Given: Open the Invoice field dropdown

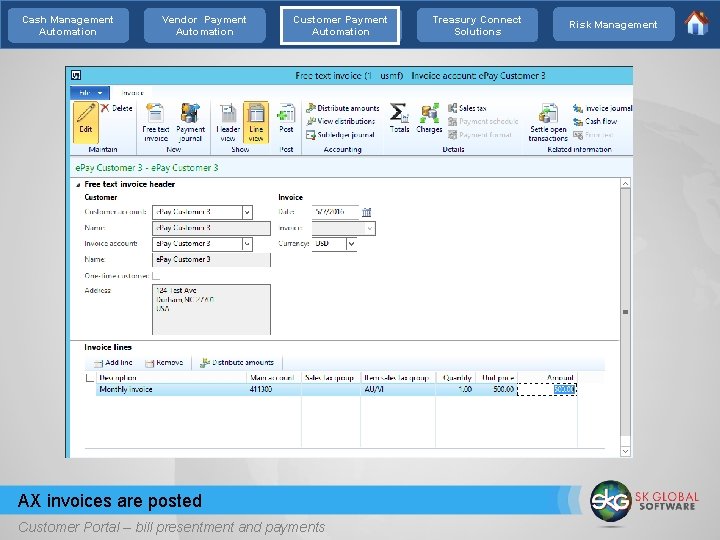Looking at the screenshot, I should 370,228.
